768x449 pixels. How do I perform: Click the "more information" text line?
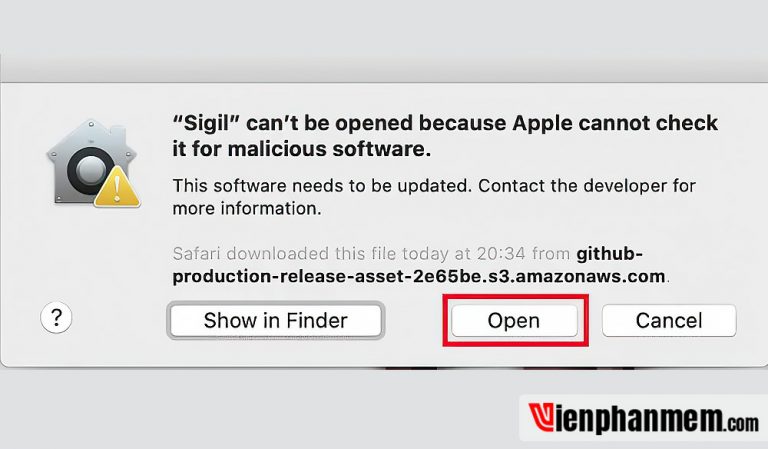(x=247, y=209)
